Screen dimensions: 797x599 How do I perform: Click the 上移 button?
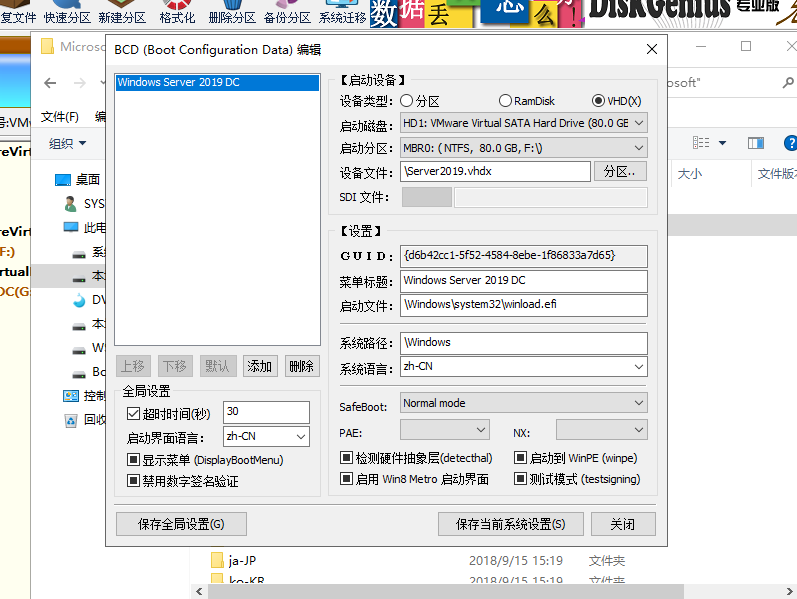pyautogui.click(x=133, y=366)
